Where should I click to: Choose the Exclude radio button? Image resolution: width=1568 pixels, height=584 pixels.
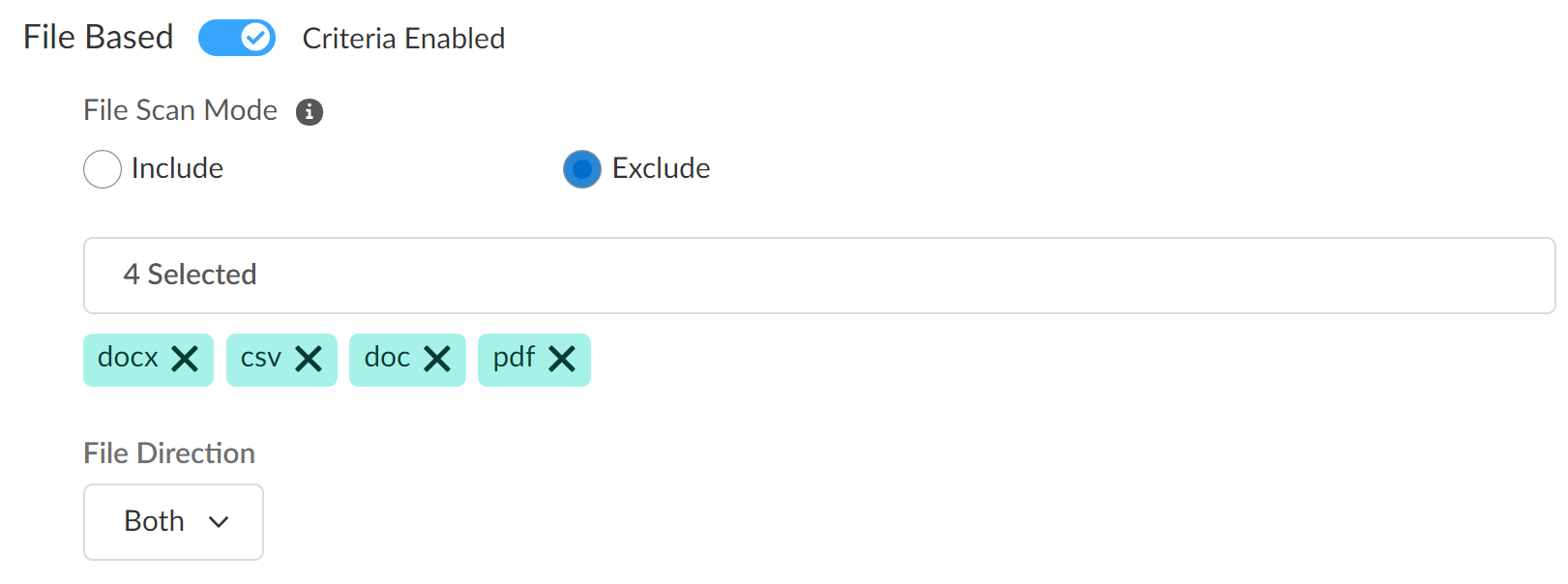(x=582, y=169)
